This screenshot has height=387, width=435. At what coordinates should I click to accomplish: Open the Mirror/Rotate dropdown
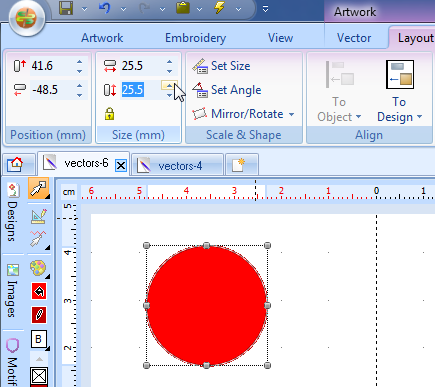(x=243, y=114)
